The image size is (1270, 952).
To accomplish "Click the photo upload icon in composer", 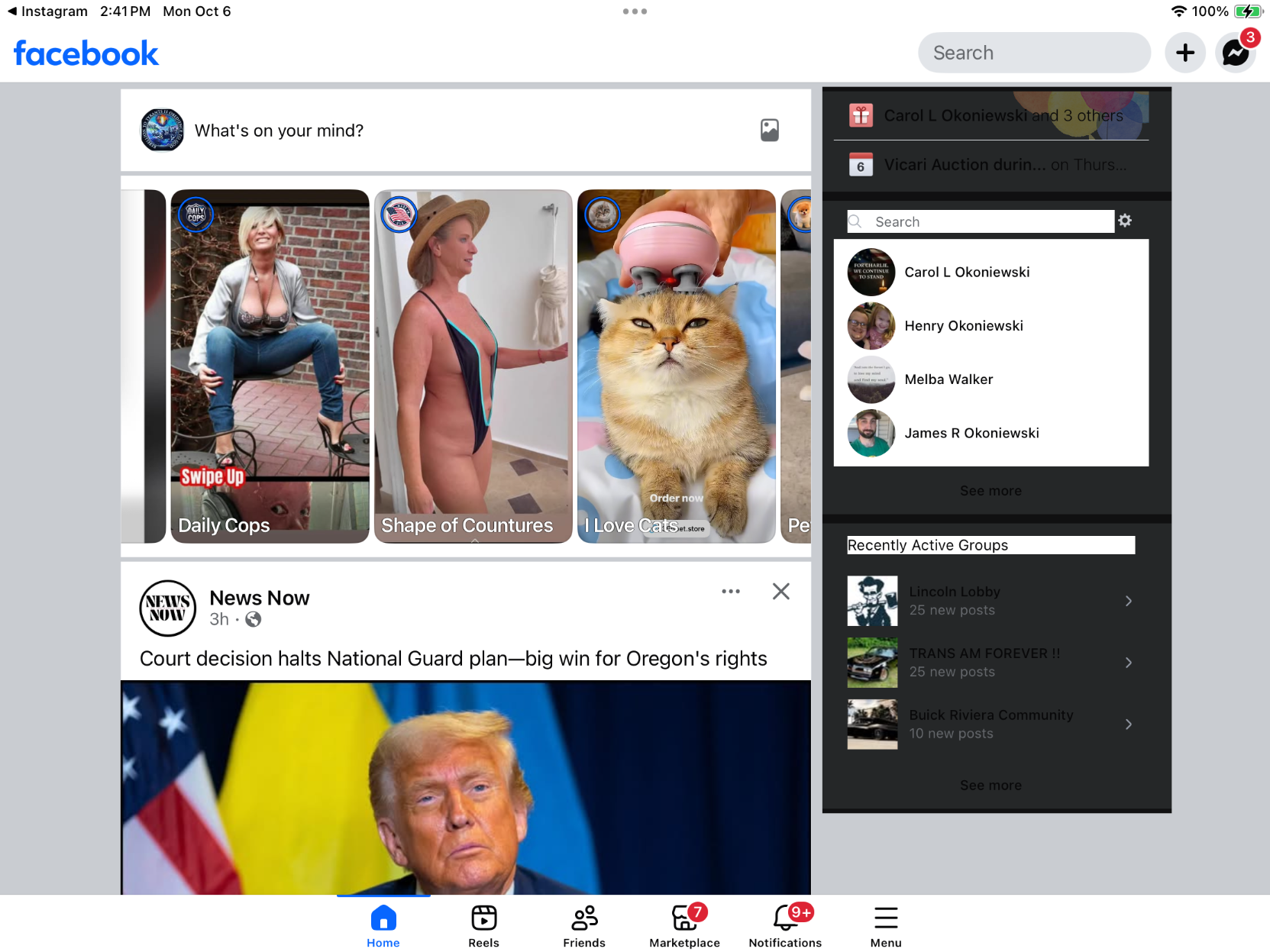I will [x=769, y=131].
